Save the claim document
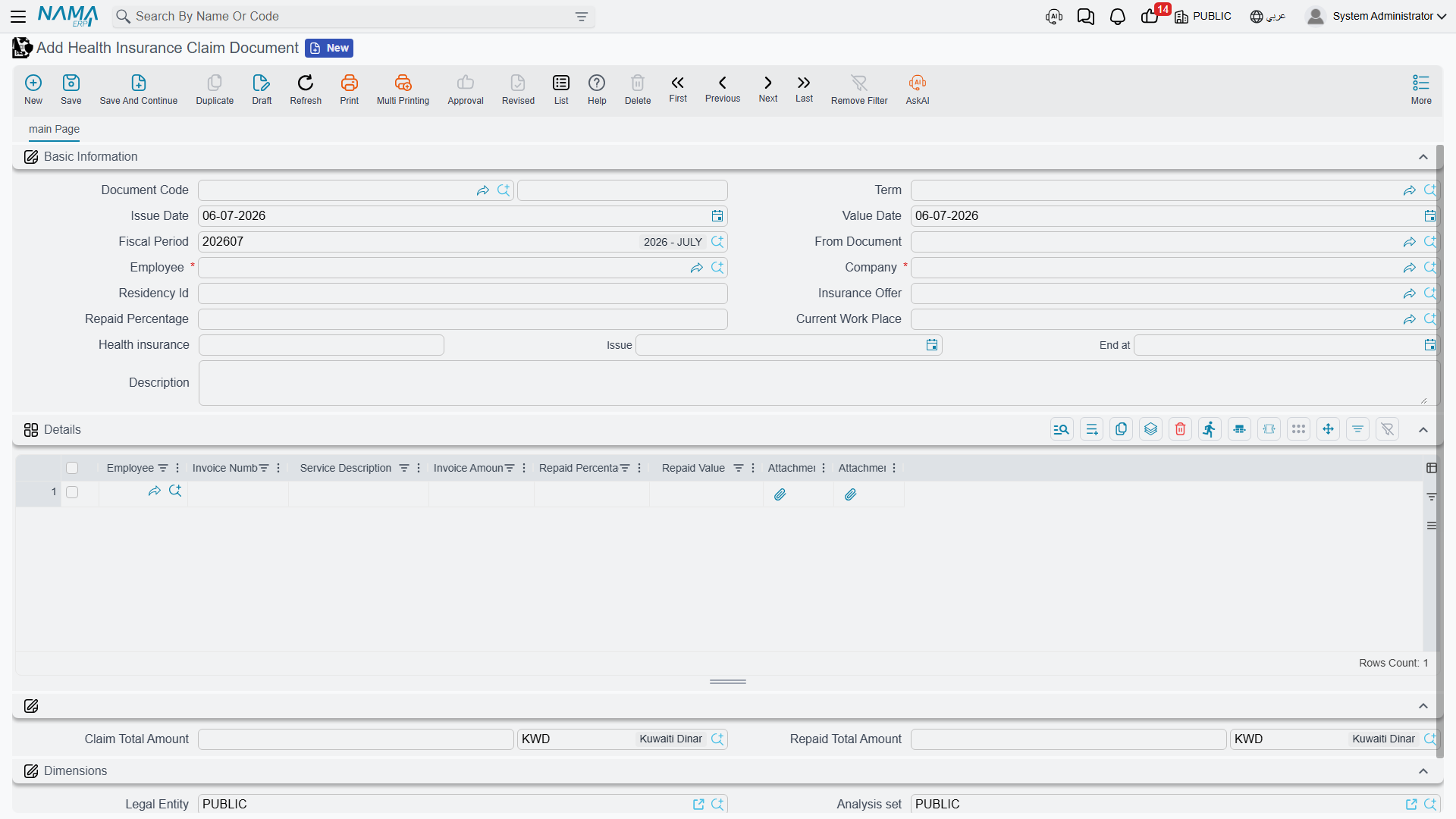The width and height of the screenshot is (1456, 819). click(x=71, y=89)
